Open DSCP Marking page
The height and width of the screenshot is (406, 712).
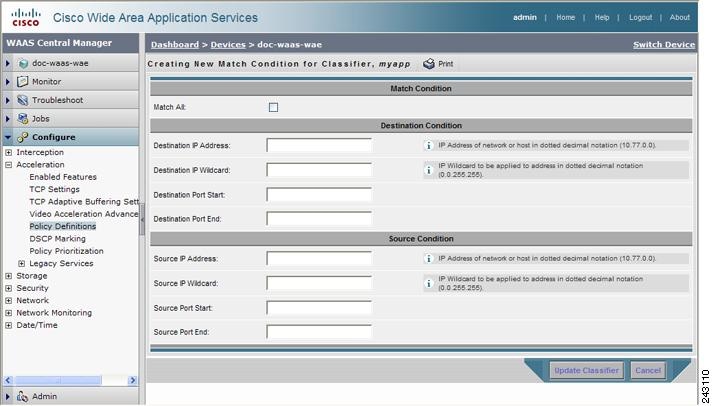(x=57, y=238)
